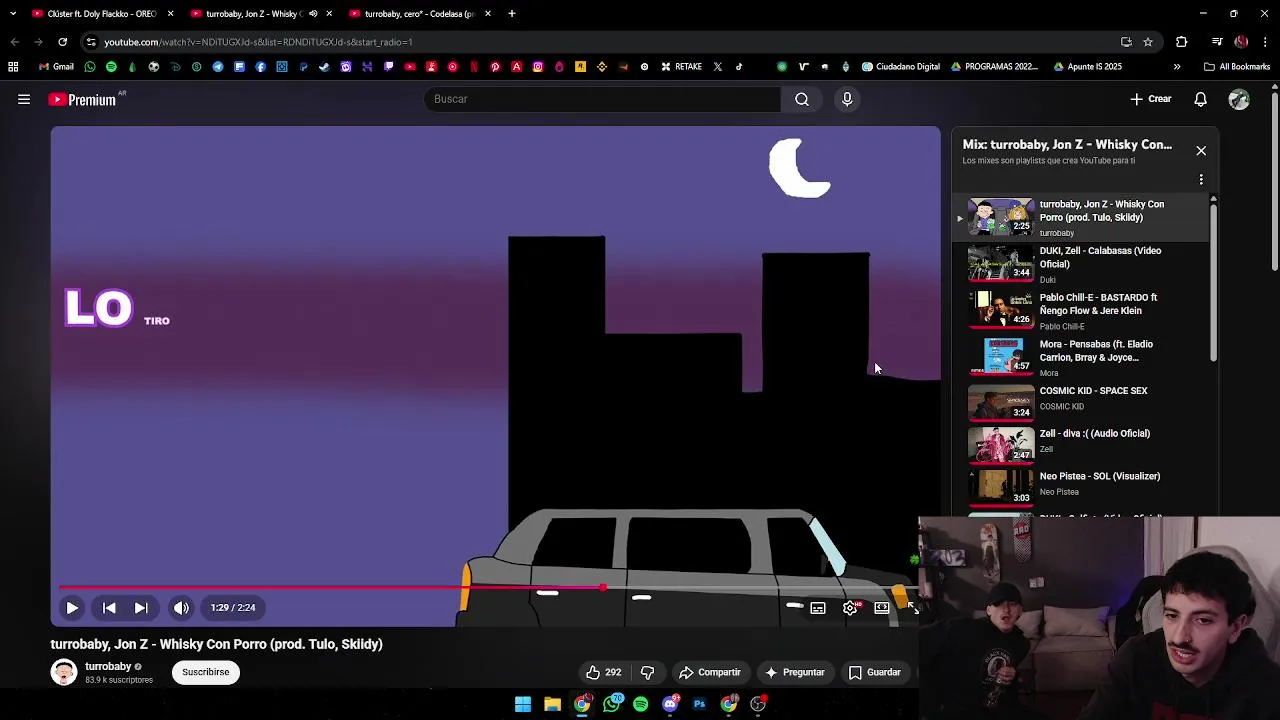
Task: Like the video with 292 likes
Action: pos(603,672)
